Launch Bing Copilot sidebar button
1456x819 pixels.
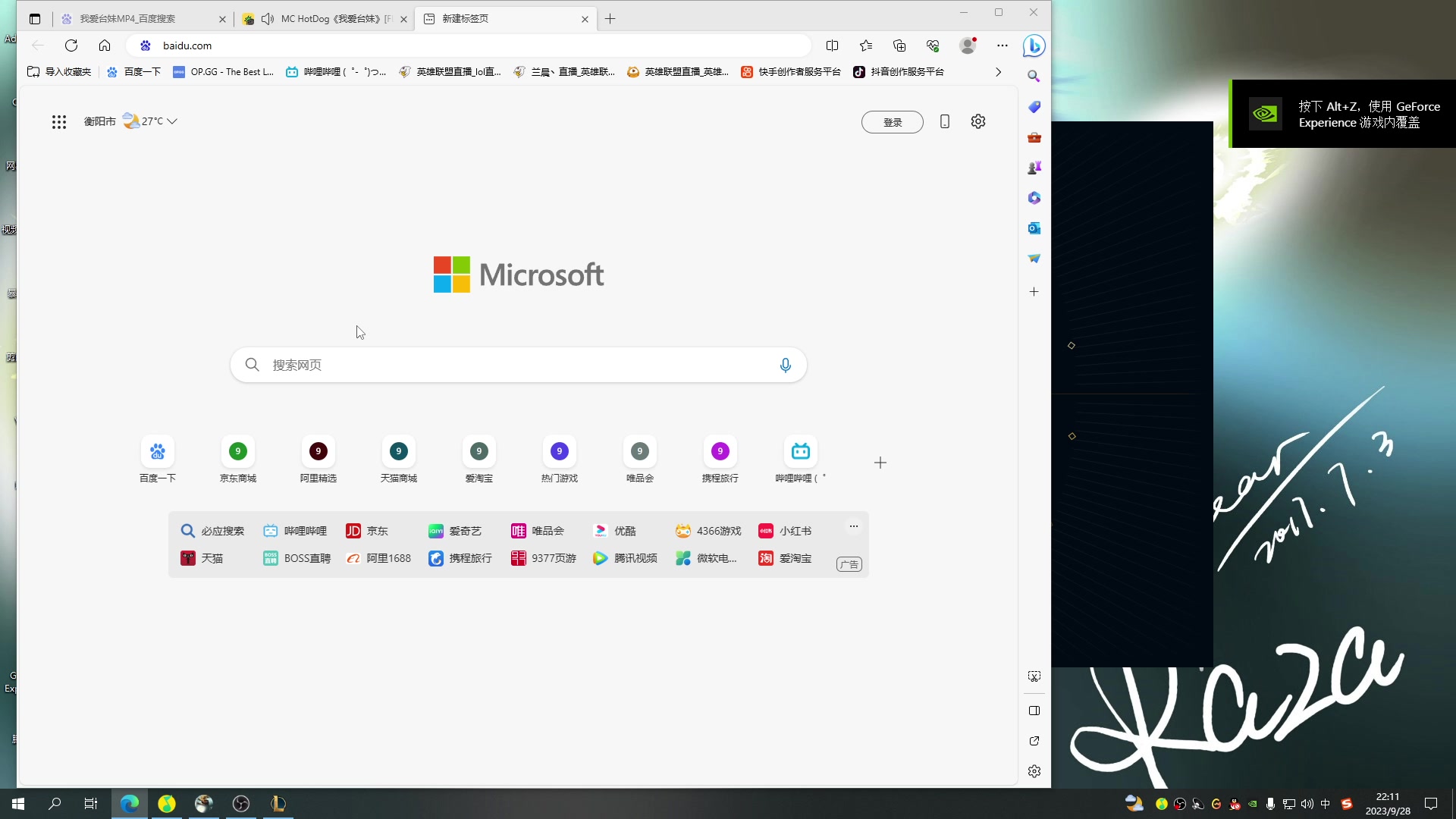pos(1034,45)
